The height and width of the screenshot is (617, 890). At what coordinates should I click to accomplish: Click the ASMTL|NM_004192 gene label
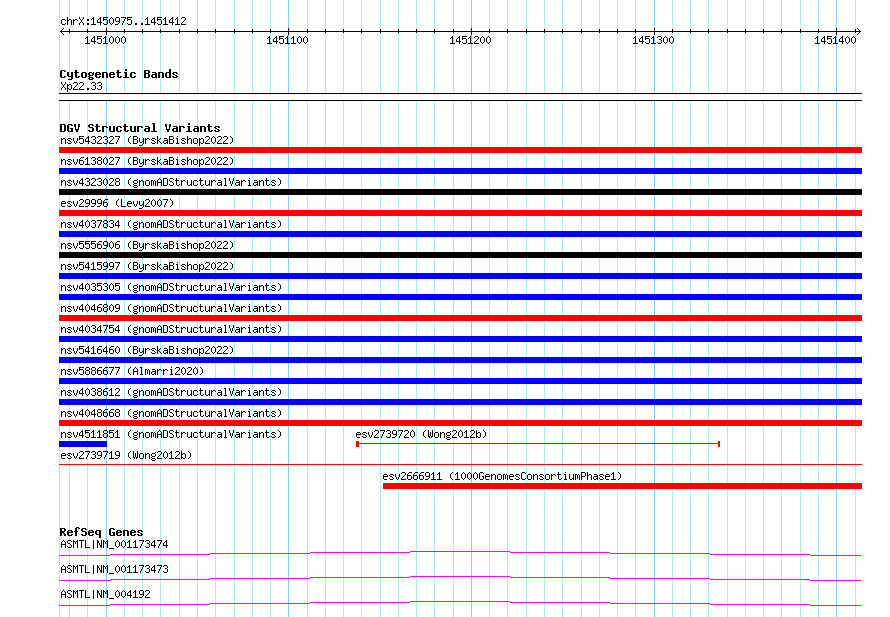105,594
